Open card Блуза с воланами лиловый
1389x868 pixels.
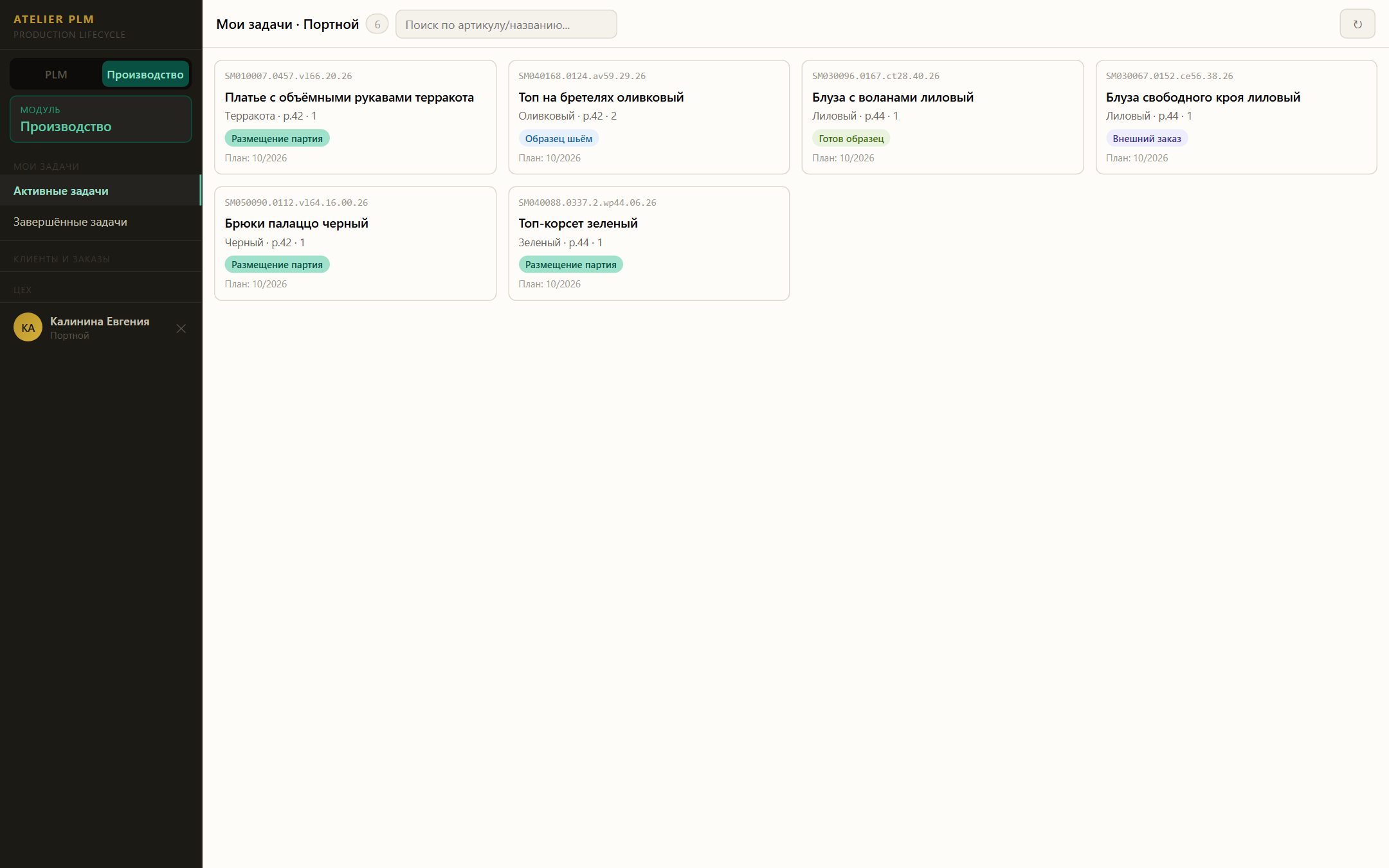943,117
